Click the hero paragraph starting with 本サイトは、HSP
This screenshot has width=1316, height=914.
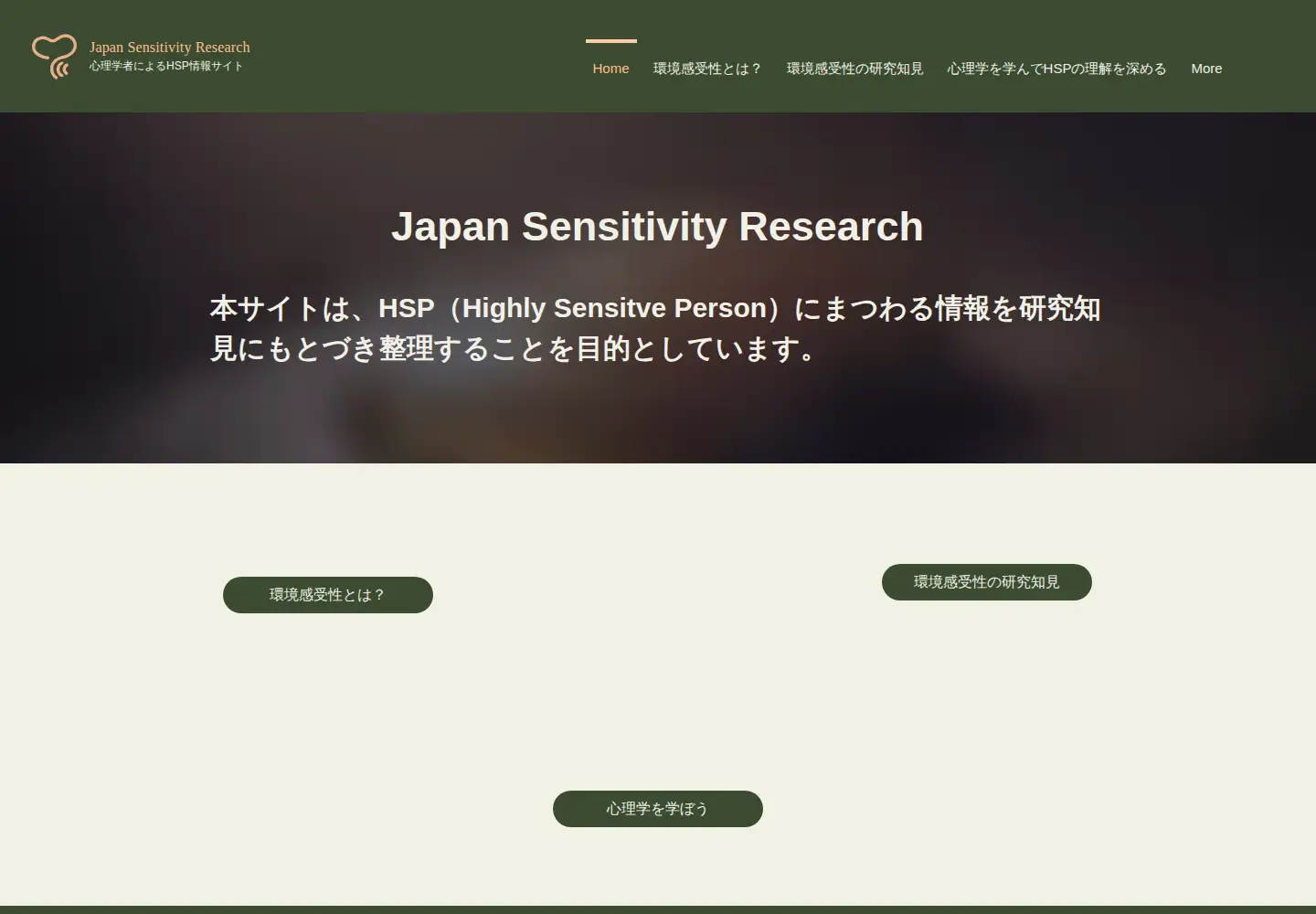pyautogui.click(x=655, y=328)
